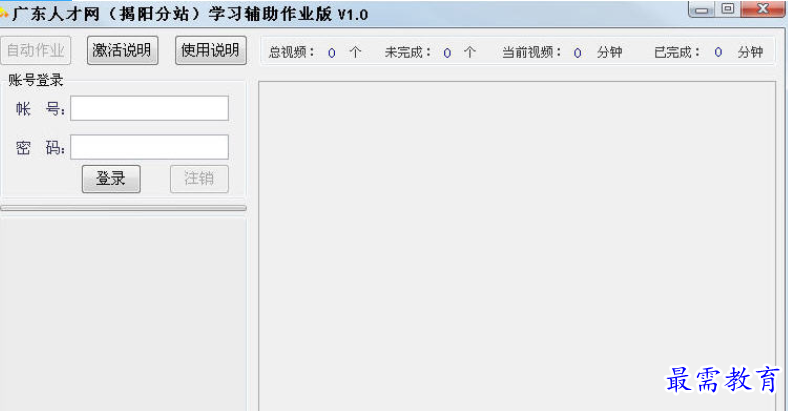The height and width of the screenshot is (411, 788).
Task: Focus the 密码 input field
Action: click(149, 147)
